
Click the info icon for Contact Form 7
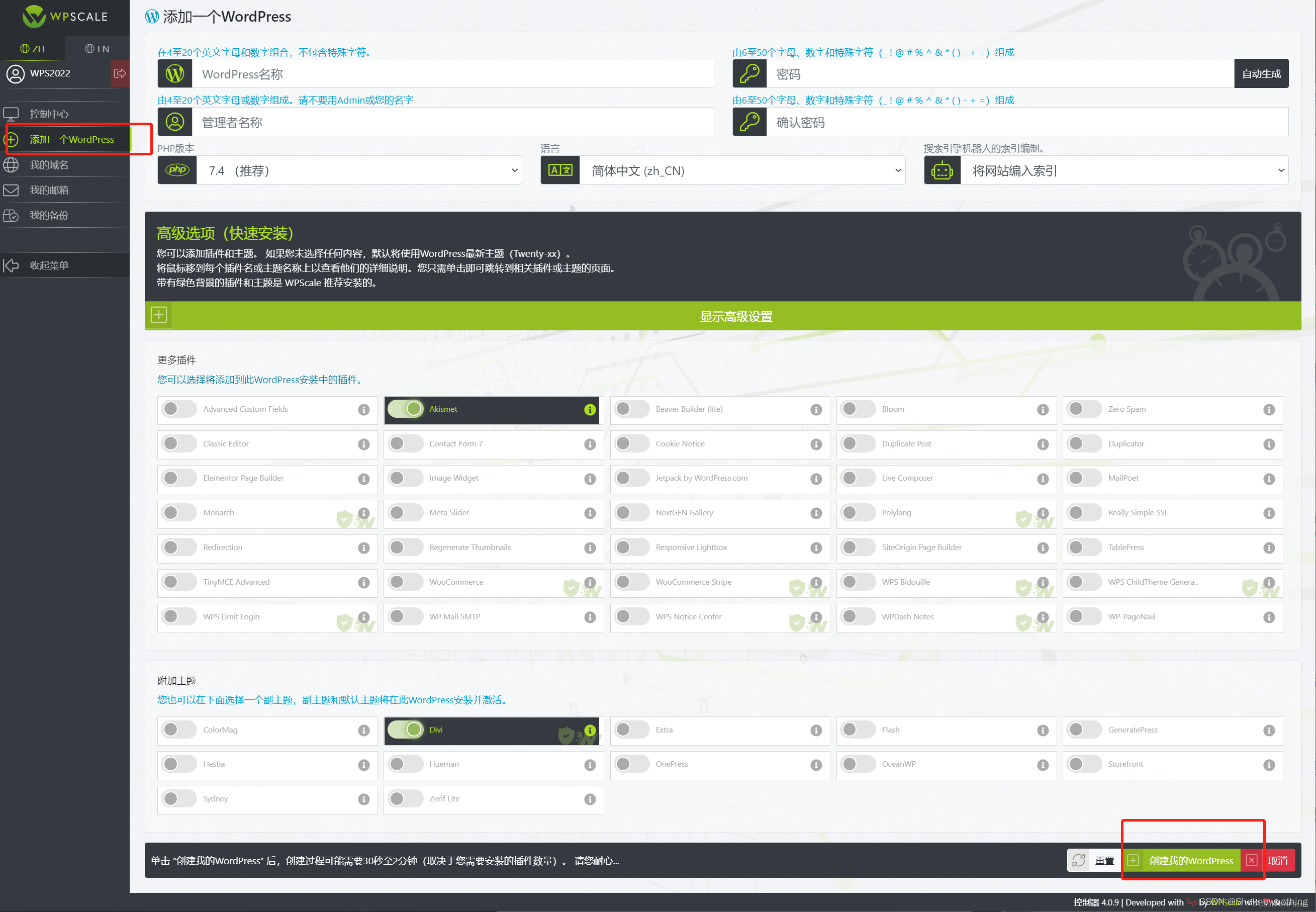[590, 444]
